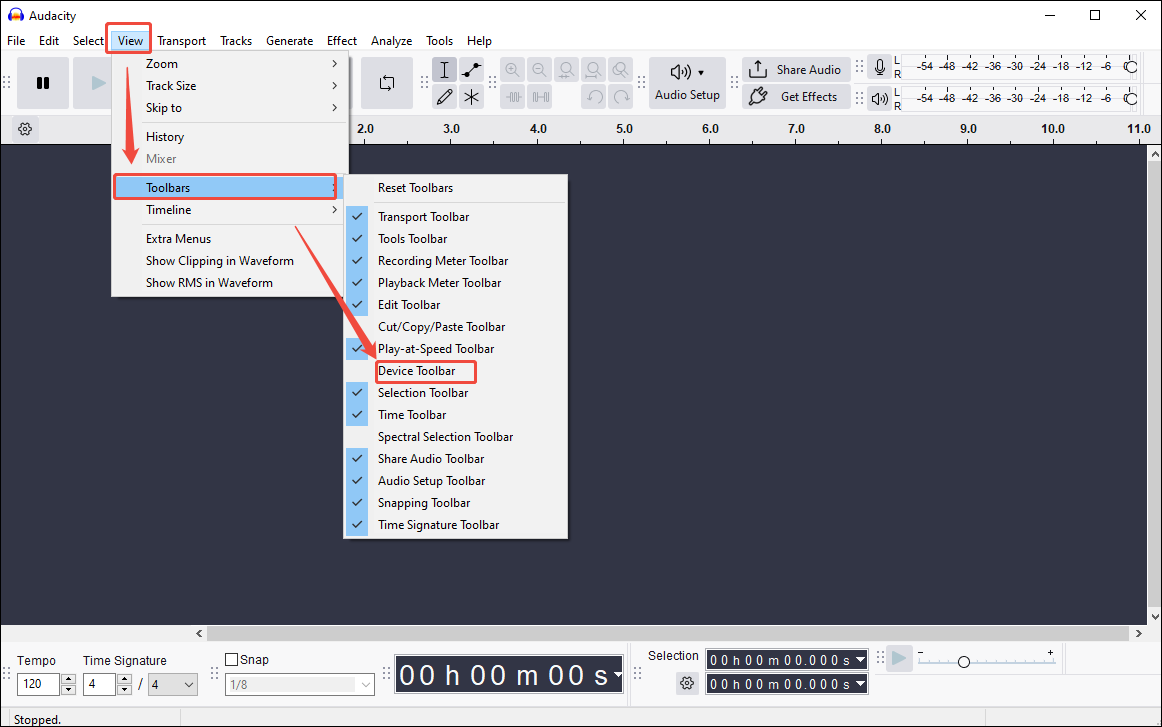The image size is (1162, 727).
Task: Toggle Show Clipping in Waveform
Action: pyautogui.click(x=230, y=261)
